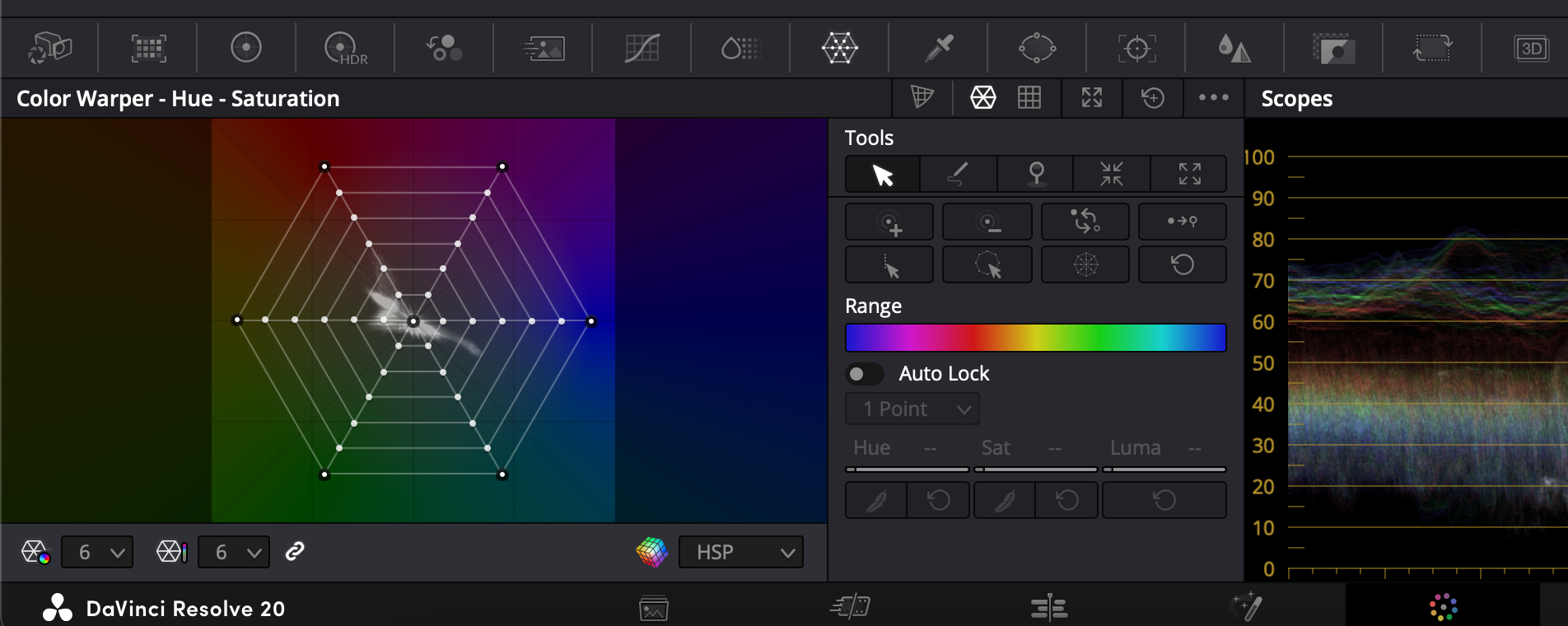Click the Add point tool button
The width and height of the screenshot is (1568, 626).
tap(889, 222)
